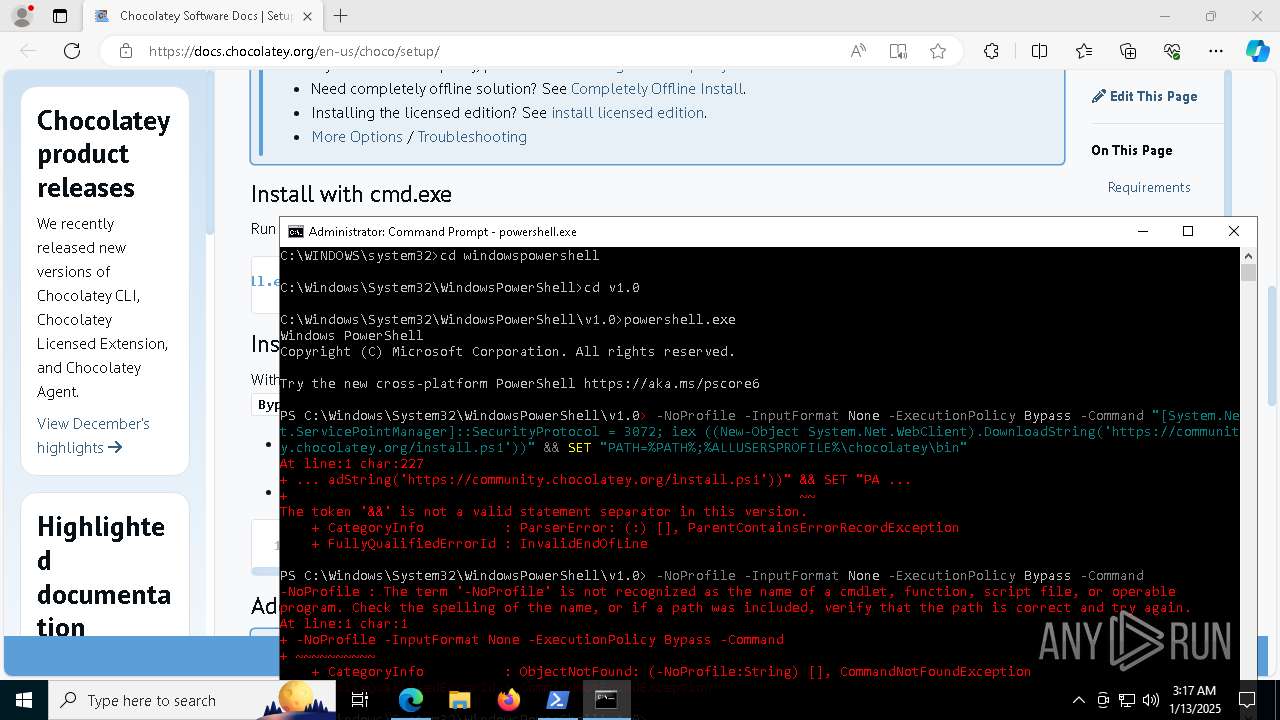1280x720 pixels.
Task: Open network status tray icon
Action: tap(1127, 700)
